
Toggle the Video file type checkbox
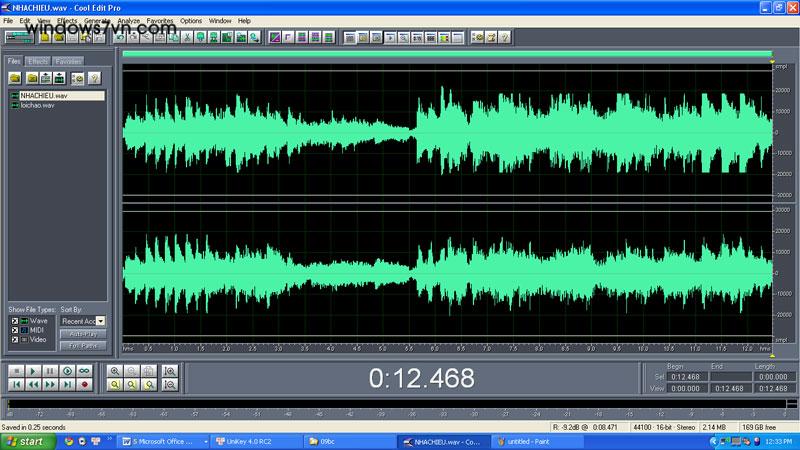[14, 339]
